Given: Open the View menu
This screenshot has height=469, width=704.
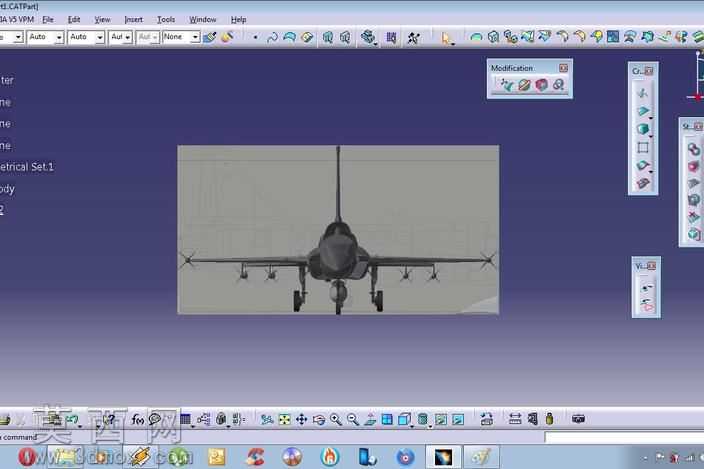Looking at the screenshot, I should [102, 20].
